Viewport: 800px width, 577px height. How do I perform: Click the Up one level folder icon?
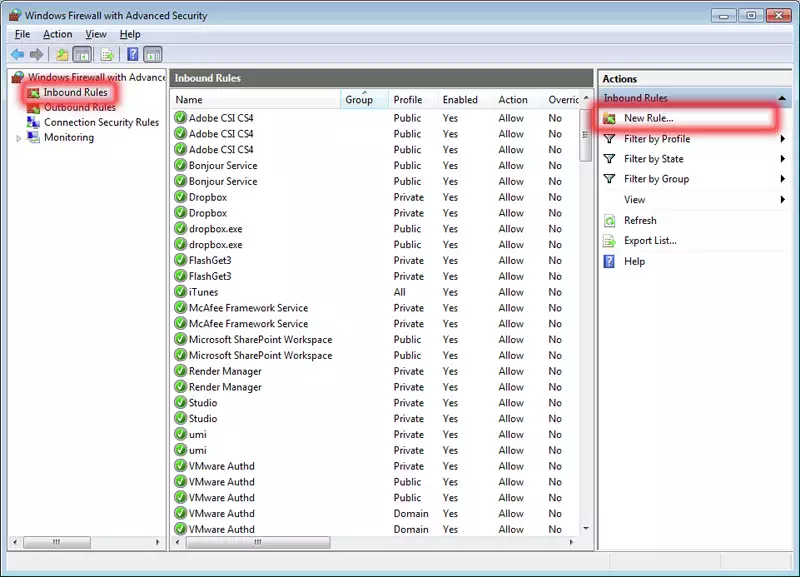coord(62,54)
